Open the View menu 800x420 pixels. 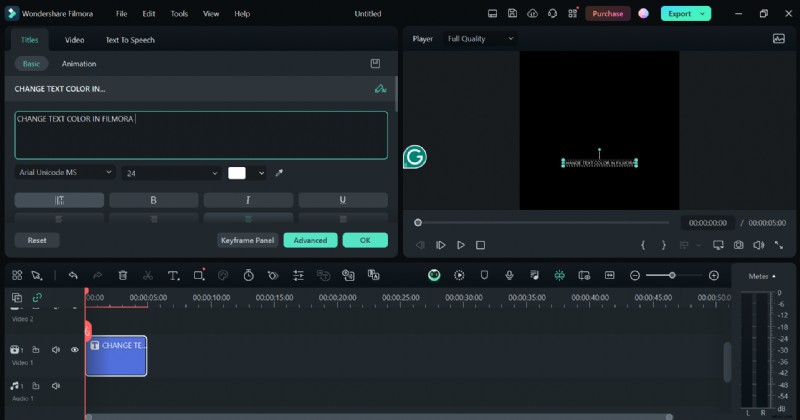(211, 14)
